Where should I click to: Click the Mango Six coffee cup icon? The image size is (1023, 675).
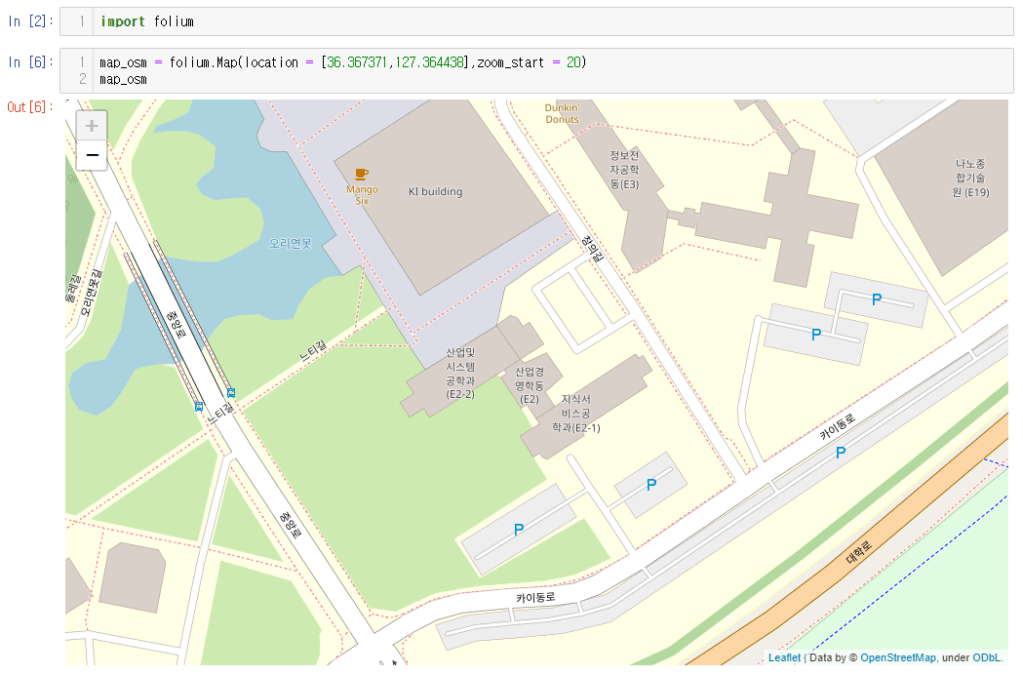click(x=361, y=174)
